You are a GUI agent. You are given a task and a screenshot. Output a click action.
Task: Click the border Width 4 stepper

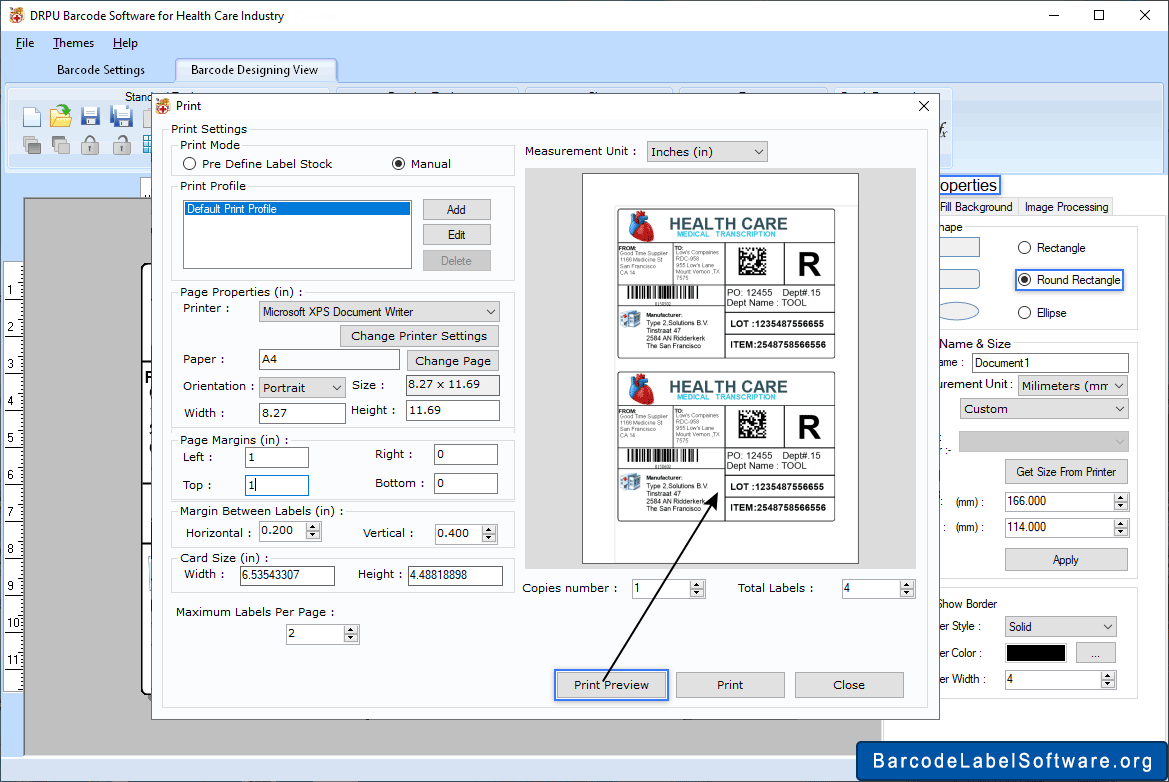[x=1108, y=679]
